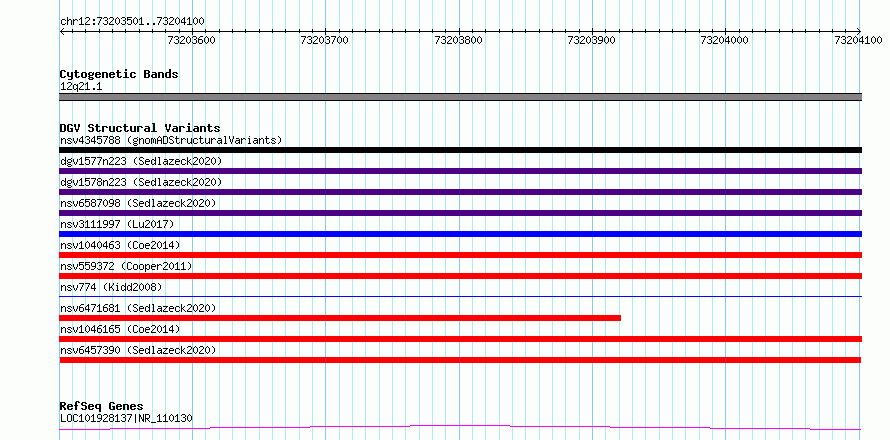Select nsv1046165 (Coe2014) label

coord(120,329)
